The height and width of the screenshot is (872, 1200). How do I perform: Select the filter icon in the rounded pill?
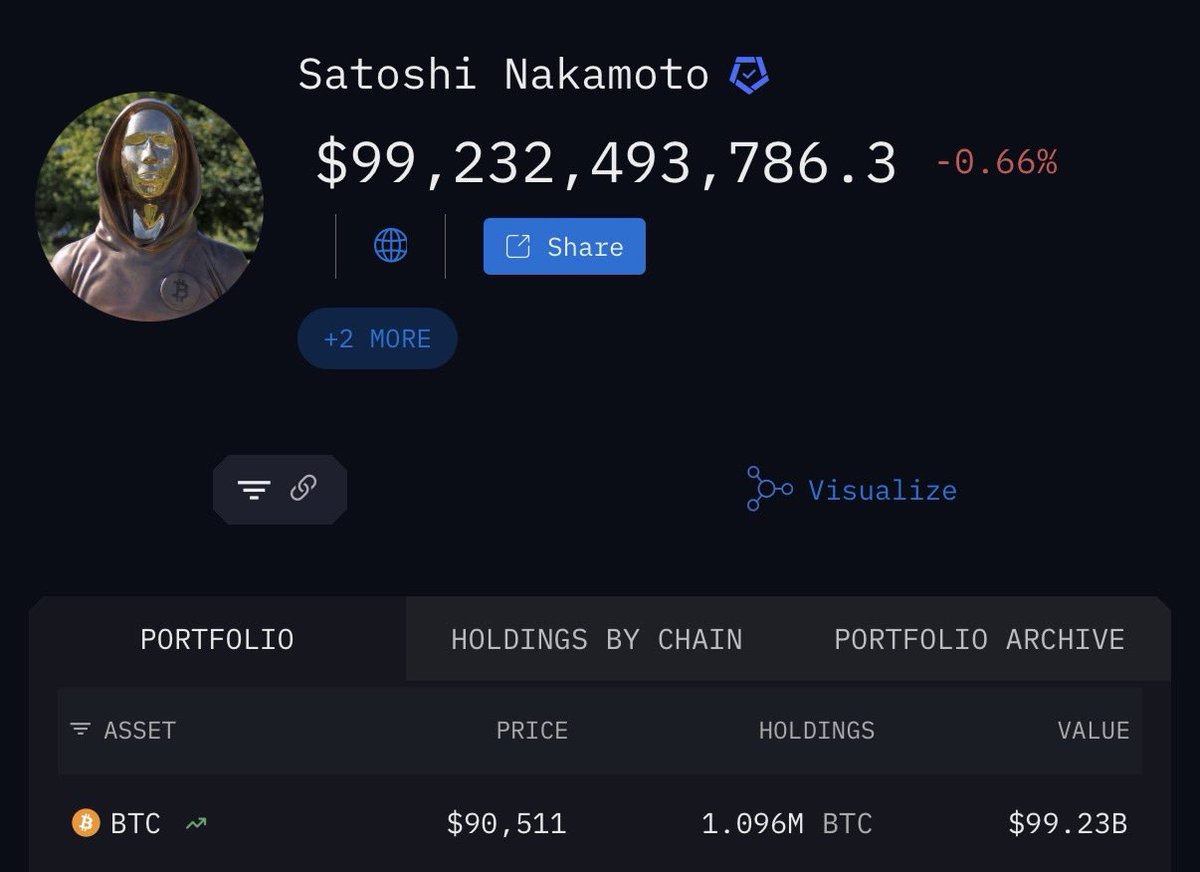257,489
